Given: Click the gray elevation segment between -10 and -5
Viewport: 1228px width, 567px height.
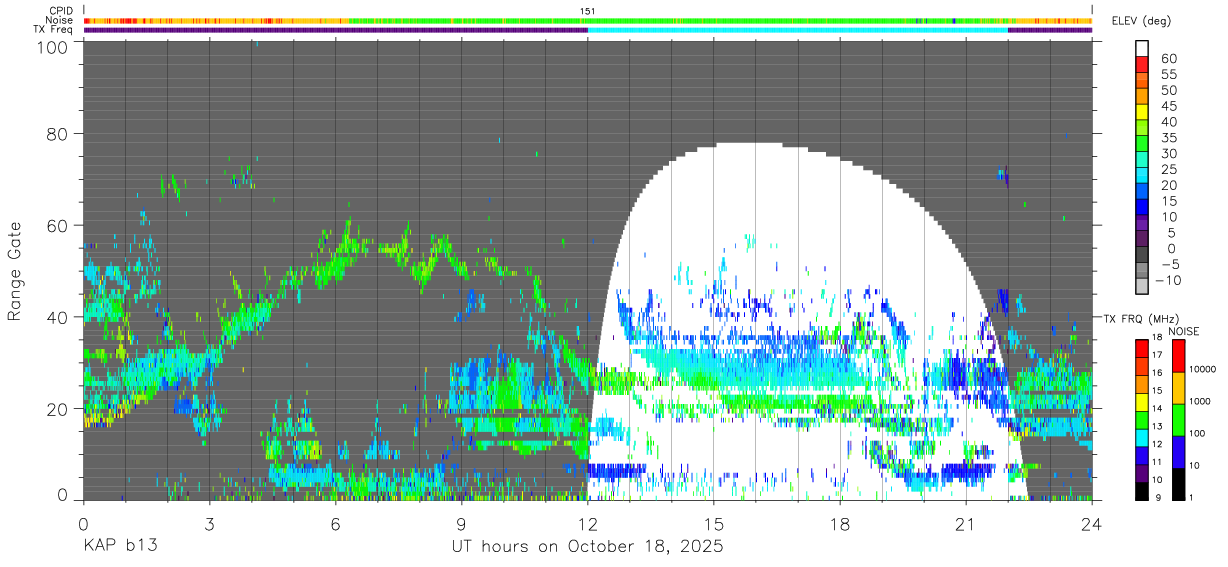Looking at the screenshot, I should (1142, 270).
